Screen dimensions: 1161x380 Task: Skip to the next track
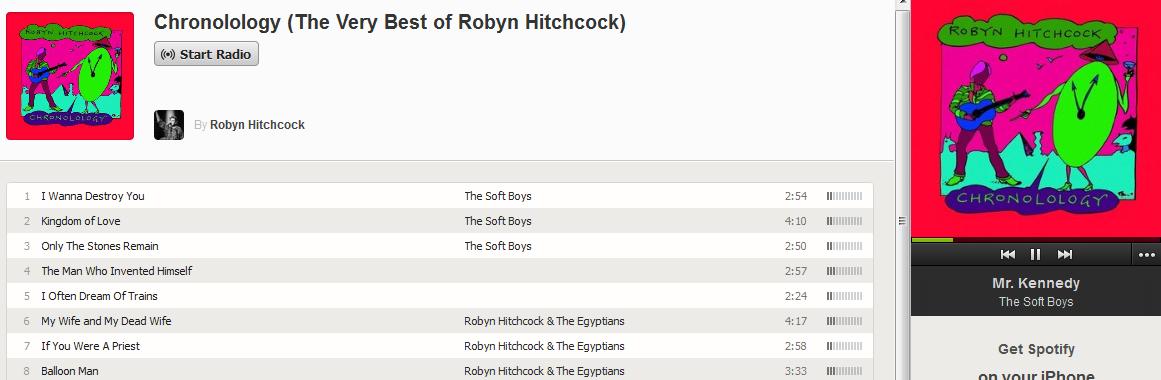point(1065,255)
